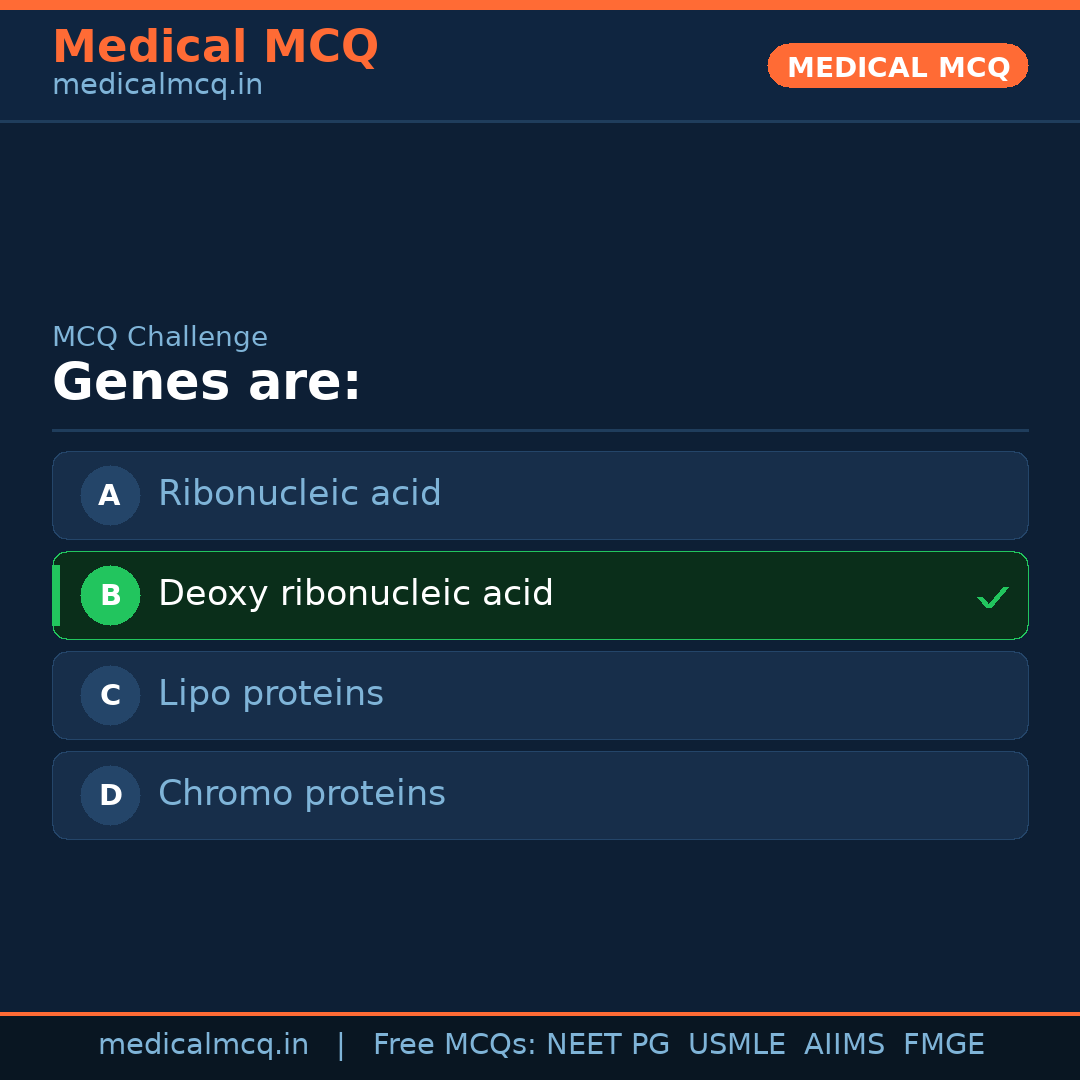This screenshot has width=1080, height=1080.
Task: Select the green B circle badge
Action: point(110,595)
